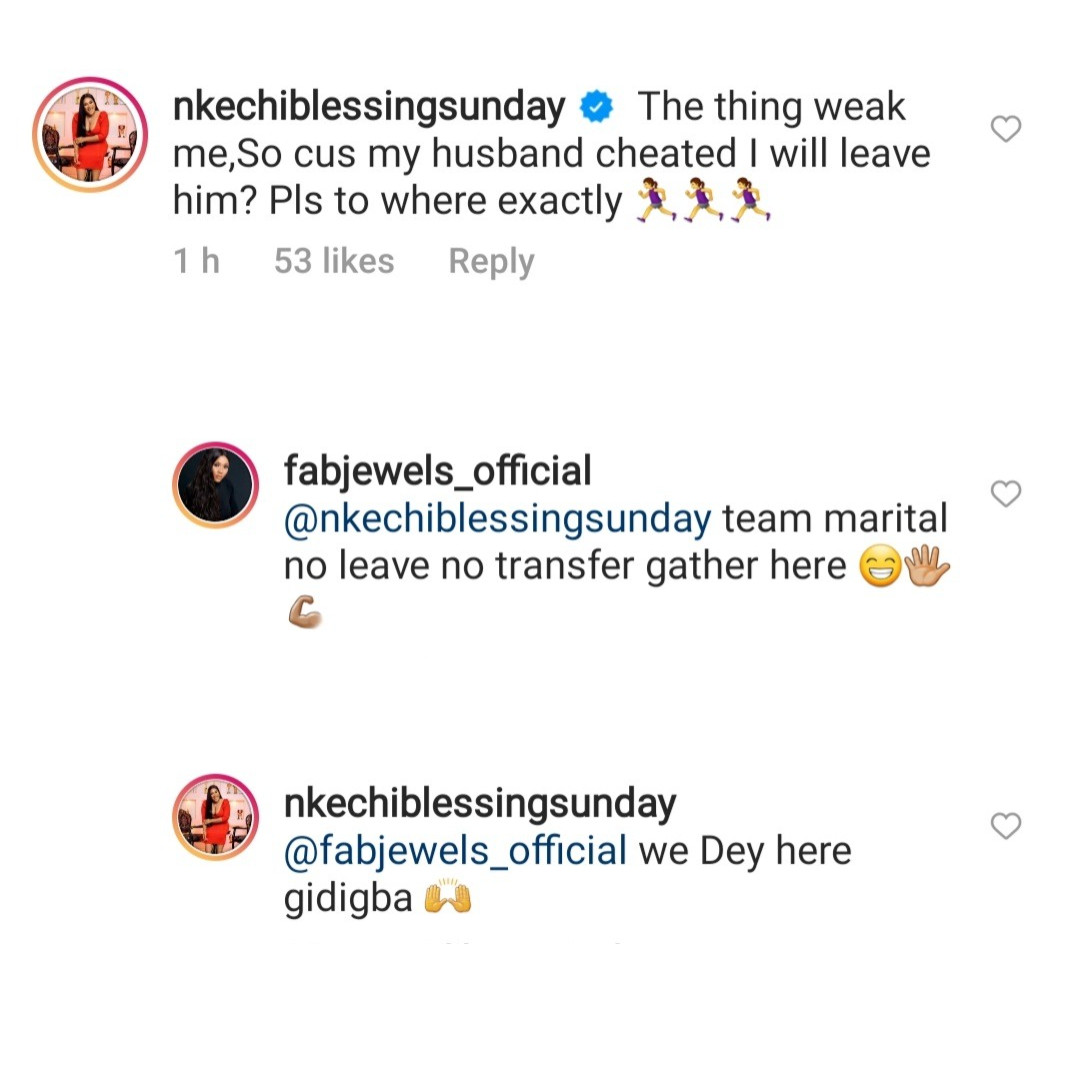
Task: Open the fabjewels_official username
Action: click(x=437, y=471)
